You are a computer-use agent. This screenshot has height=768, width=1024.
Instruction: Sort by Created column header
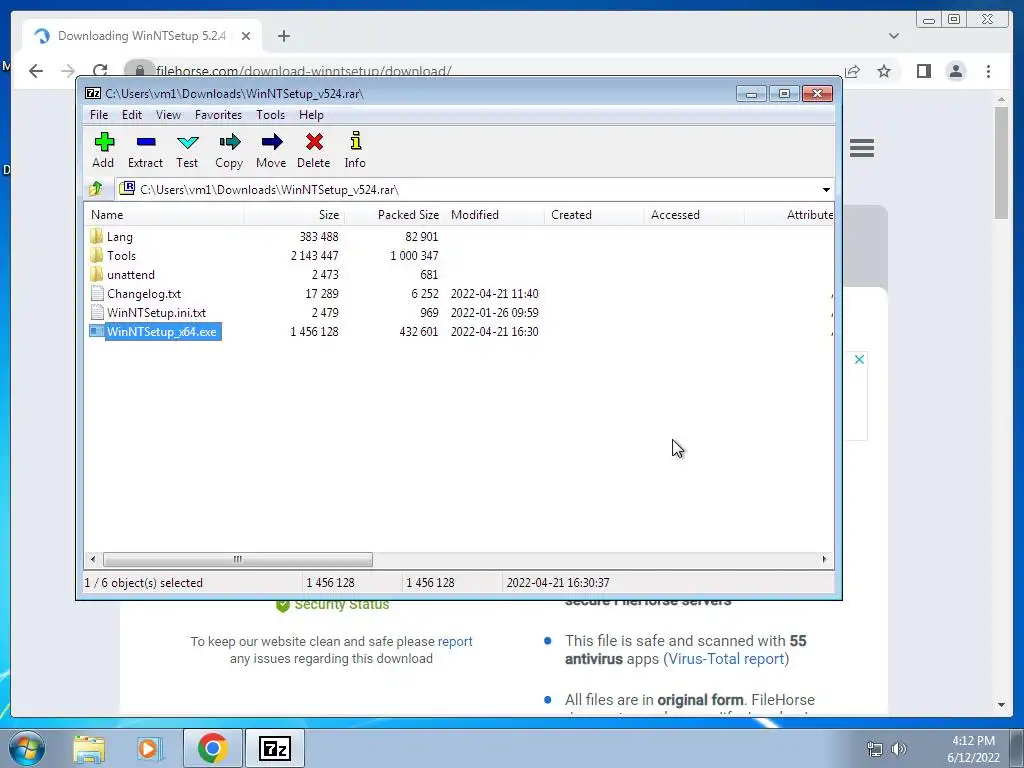pos(594,215)
